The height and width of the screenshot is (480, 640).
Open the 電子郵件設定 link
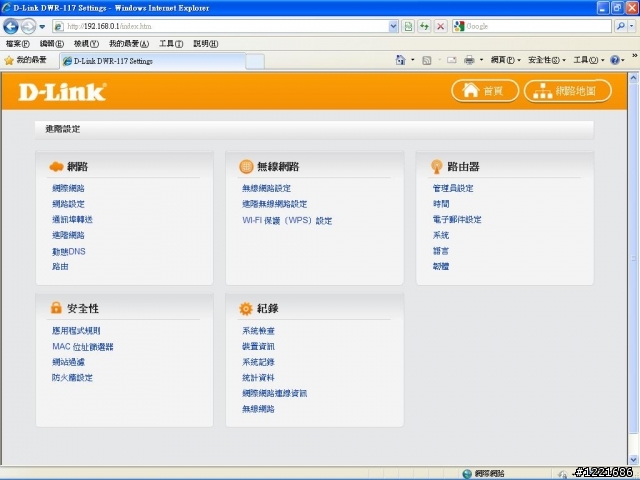(x=457, y=219)
